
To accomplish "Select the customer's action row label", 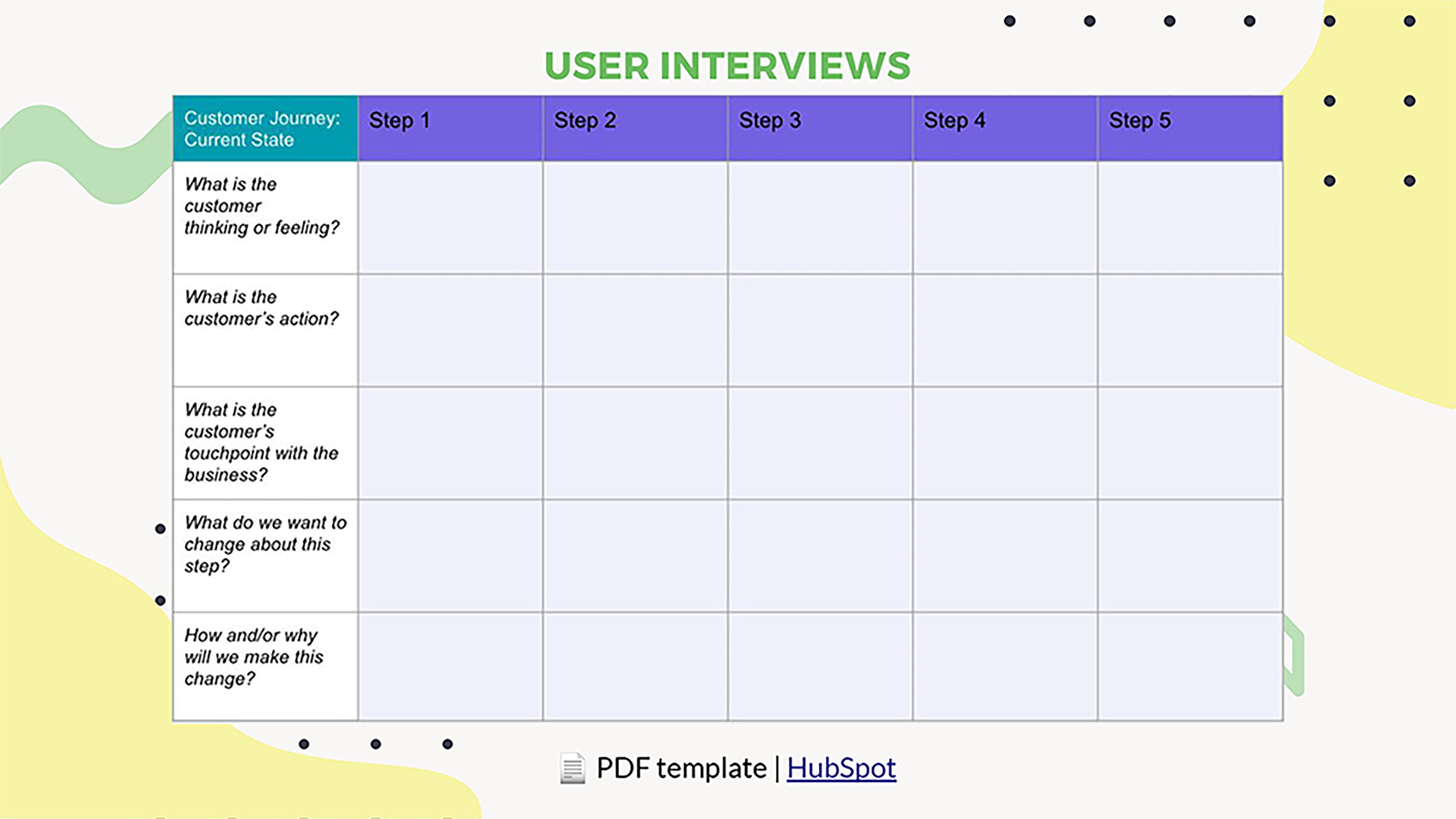I will [x=262, y=308].
